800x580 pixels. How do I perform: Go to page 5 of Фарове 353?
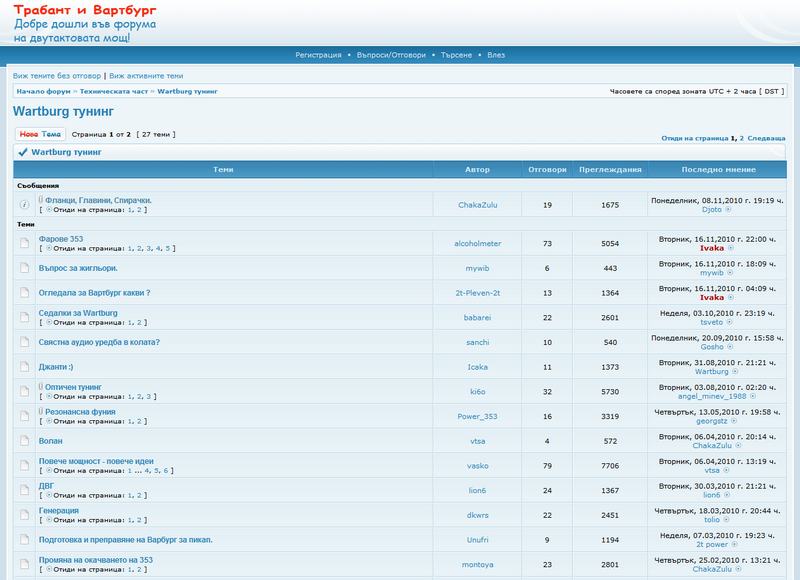[167, 248]
